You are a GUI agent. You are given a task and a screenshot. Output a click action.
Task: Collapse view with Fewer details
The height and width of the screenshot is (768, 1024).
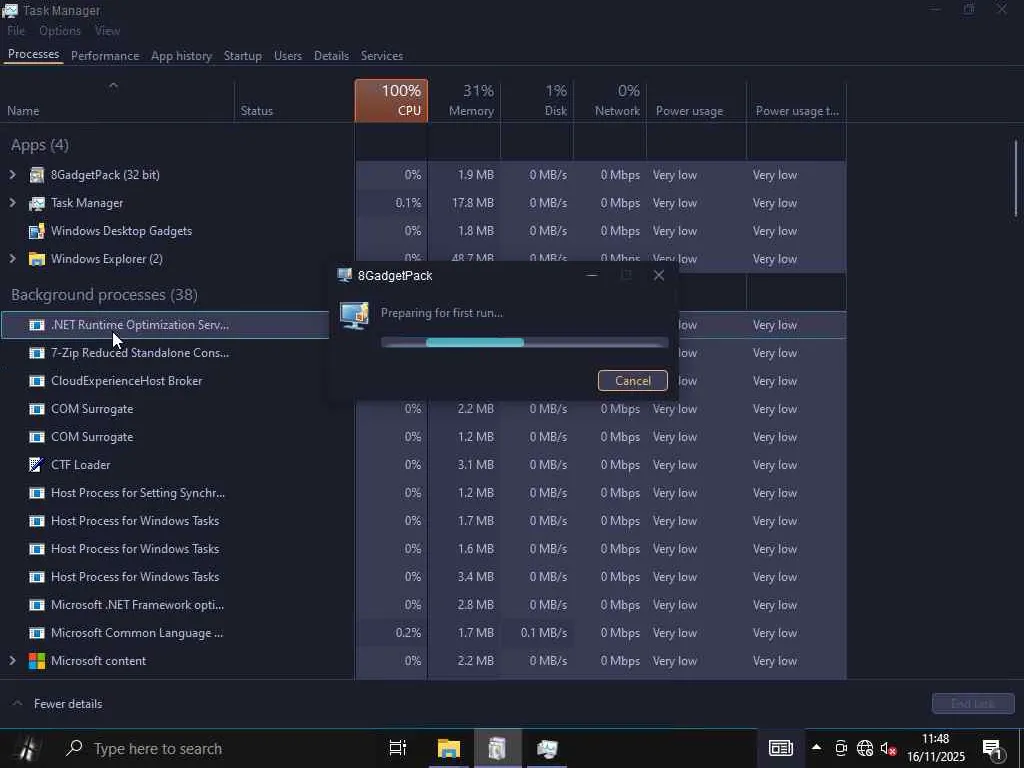(57, 704)
